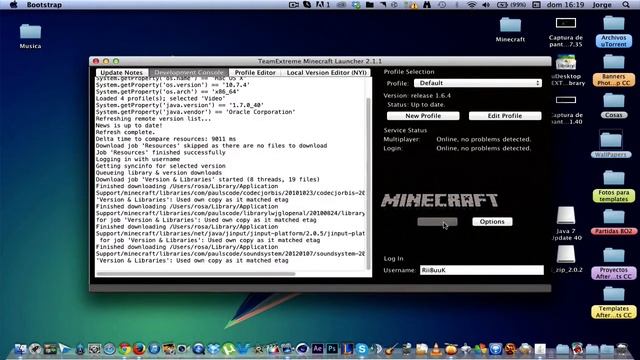The image size is (640, 360).
Task: Click the console horizontal scrollbar
Action: [196, 274]
